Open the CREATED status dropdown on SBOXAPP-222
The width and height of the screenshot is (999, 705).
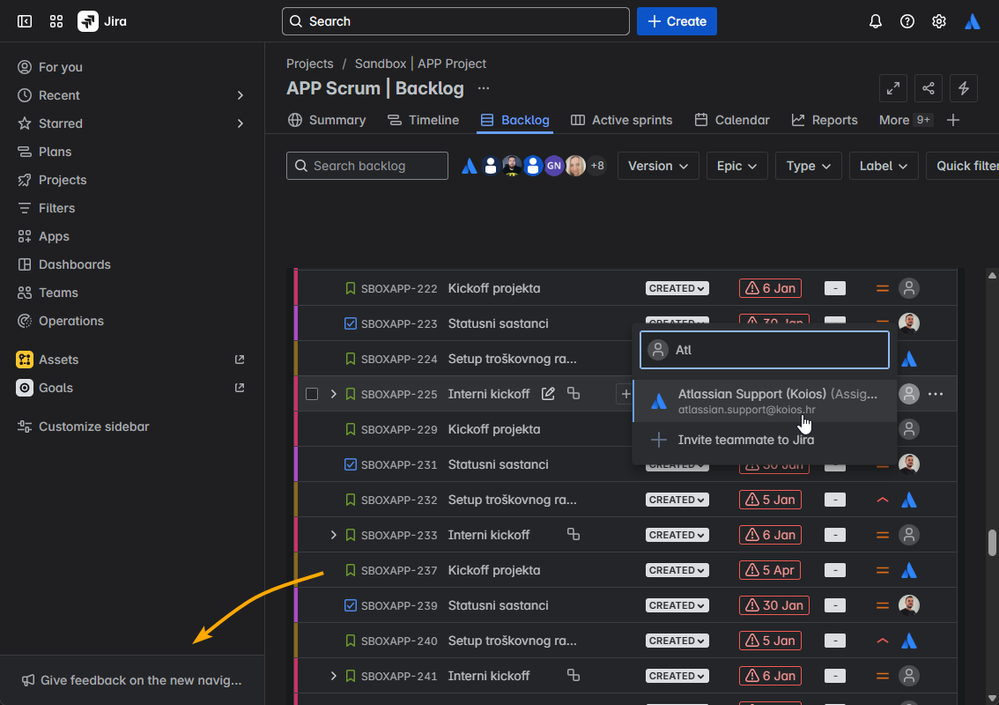[x=677, y=288]
